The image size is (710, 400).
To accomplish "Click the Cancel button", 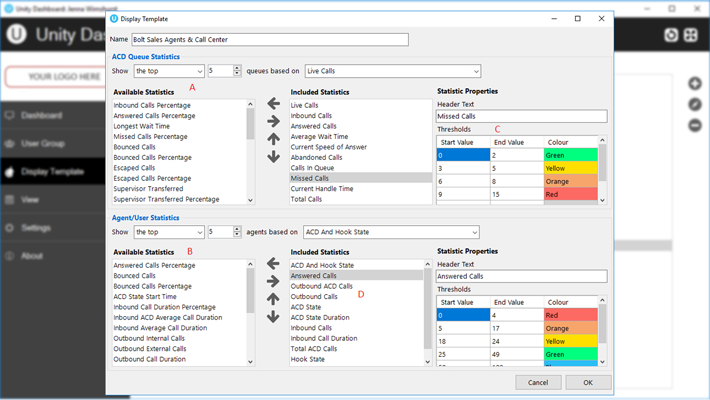I will [538, 382].
